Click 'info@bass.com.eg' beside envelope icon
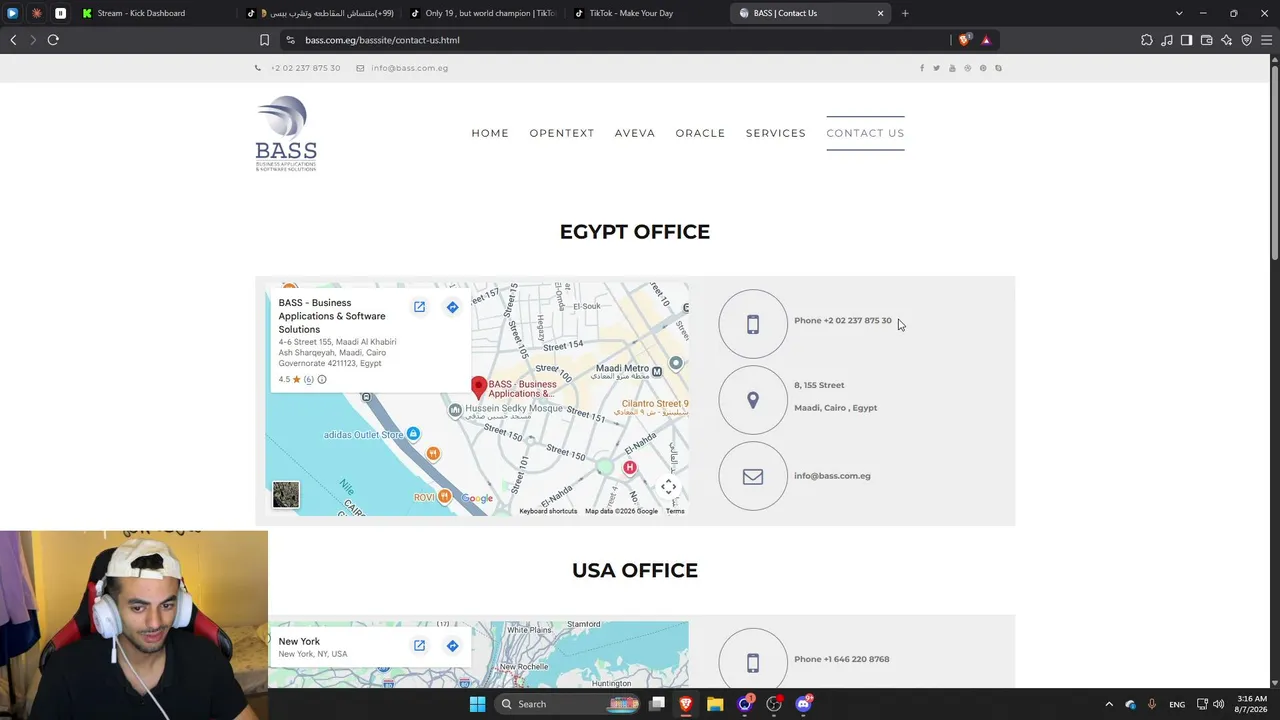Viewport: 1280px width, 720px height. [x=832, y=476]
